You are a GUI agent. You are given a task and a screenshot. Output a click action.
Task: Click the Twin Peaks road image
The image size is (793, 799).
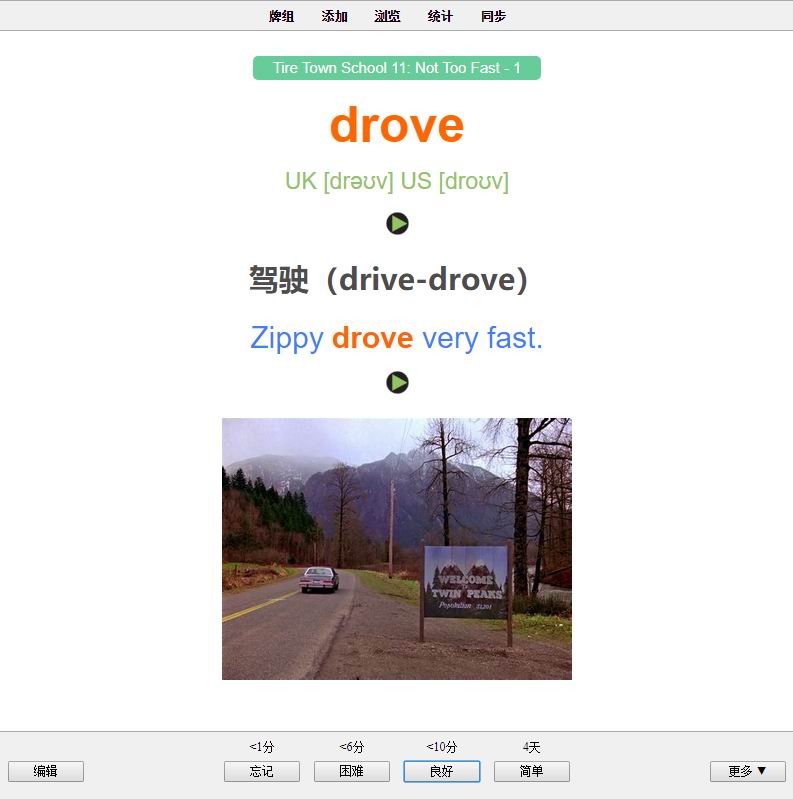point(396,549)
